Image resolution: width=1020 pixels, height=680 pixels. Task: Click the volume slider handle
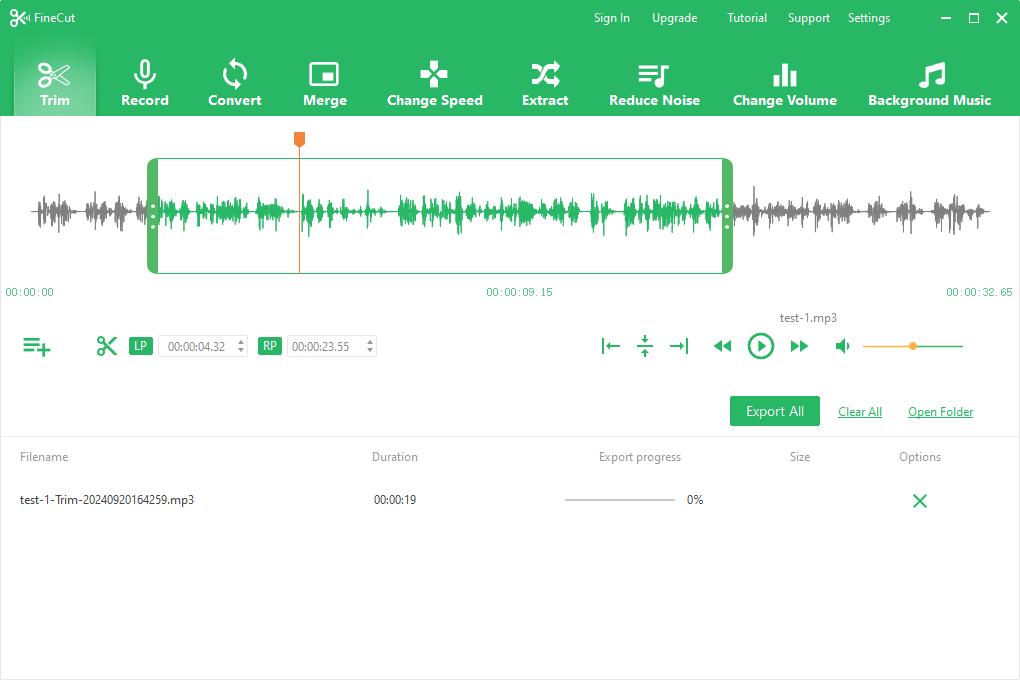pyautogui.click(x=913, y=346)
